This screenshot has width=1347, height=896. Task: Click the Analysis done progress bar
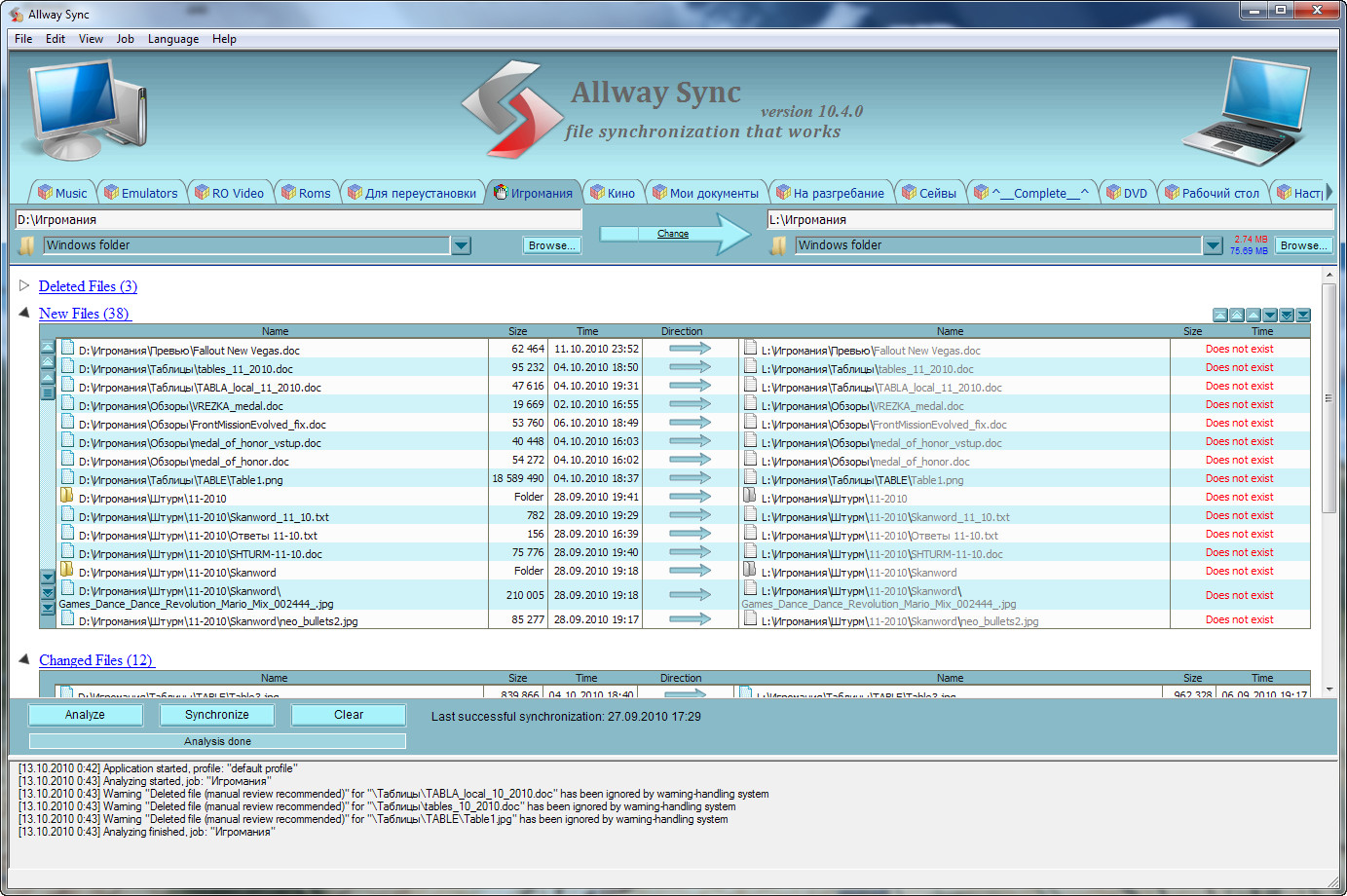[217, 741]
